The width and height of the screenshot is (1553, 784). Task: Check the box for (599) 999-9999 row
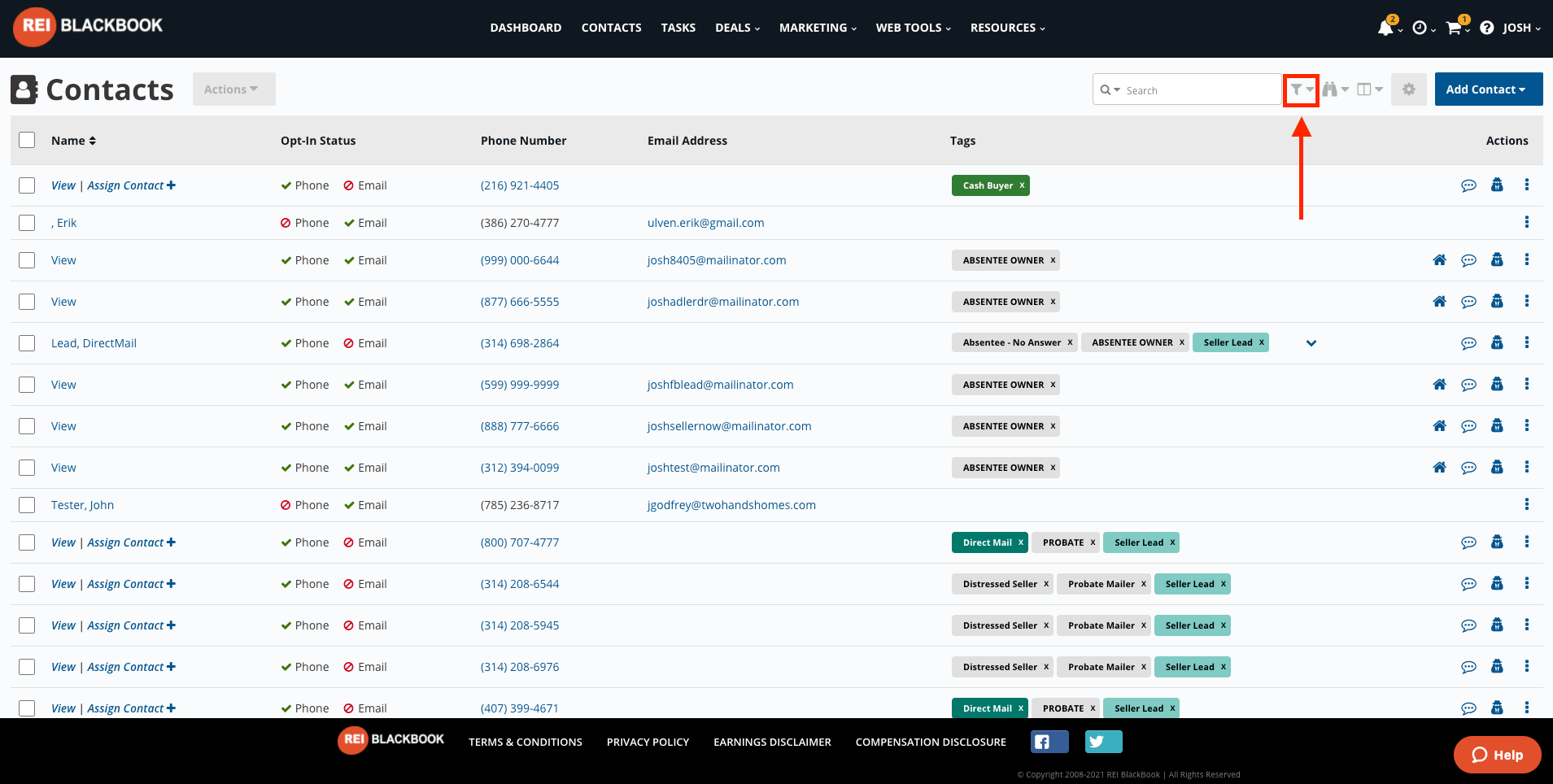coord(27,385)
